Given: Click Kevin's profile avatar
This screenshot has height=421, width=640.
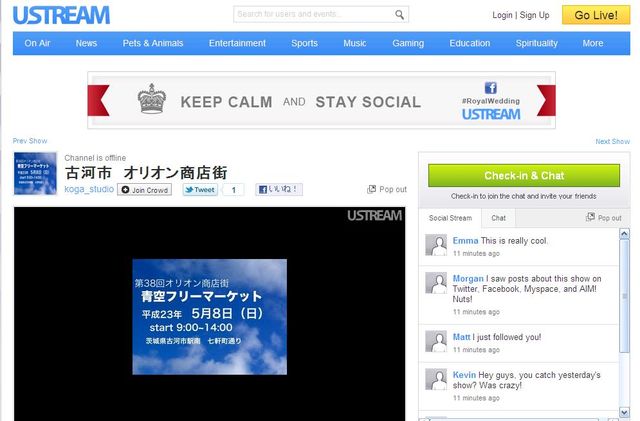Looking at the screenshot, I should point(436,380).
